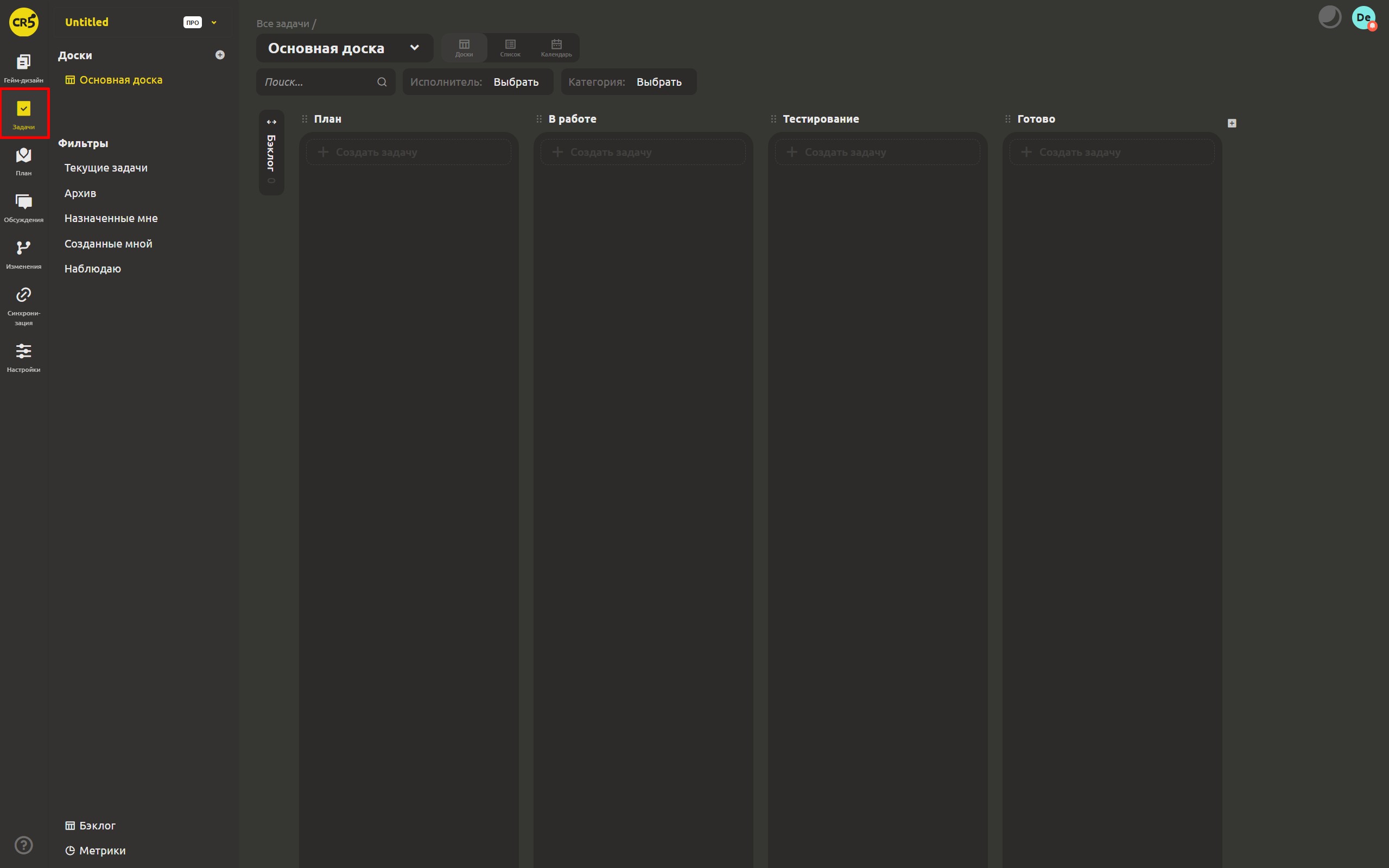Click the Все задачи breadcrumb
Viewport: 1389px width, 868px height.
(283, 23)
